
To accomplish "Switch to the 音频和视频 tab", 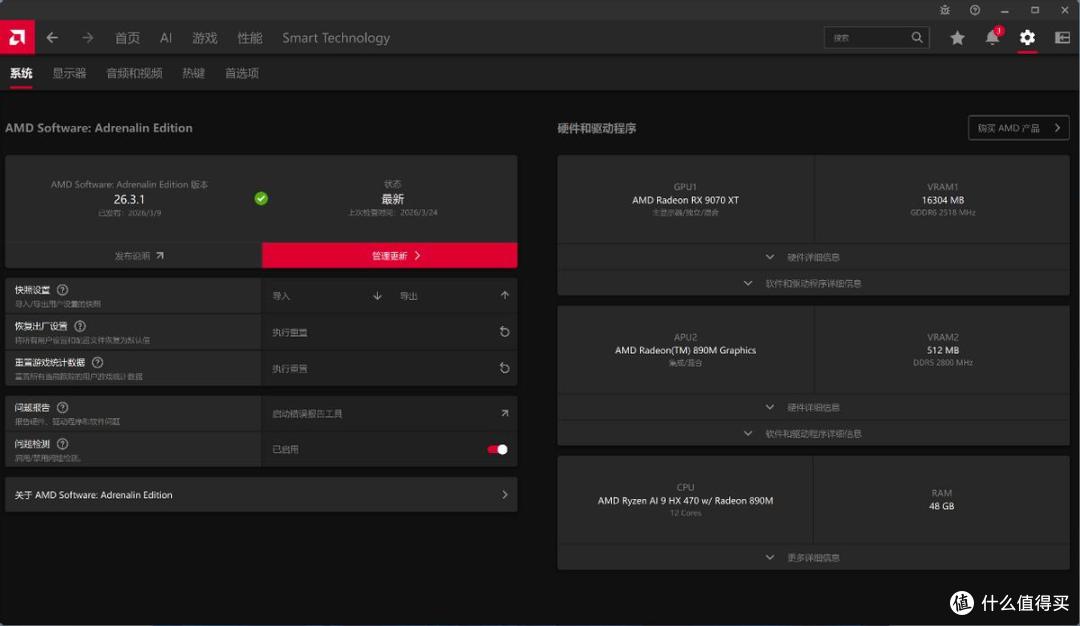I will click(x=134, y=73).
